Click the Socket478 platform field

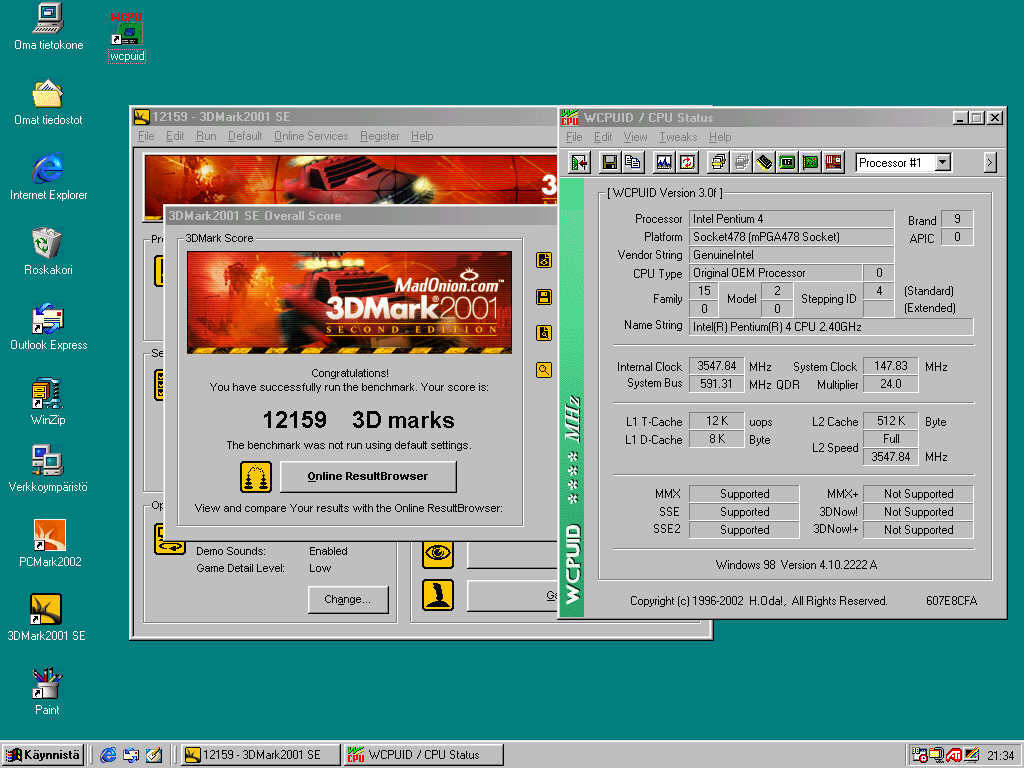coord(791,237)
